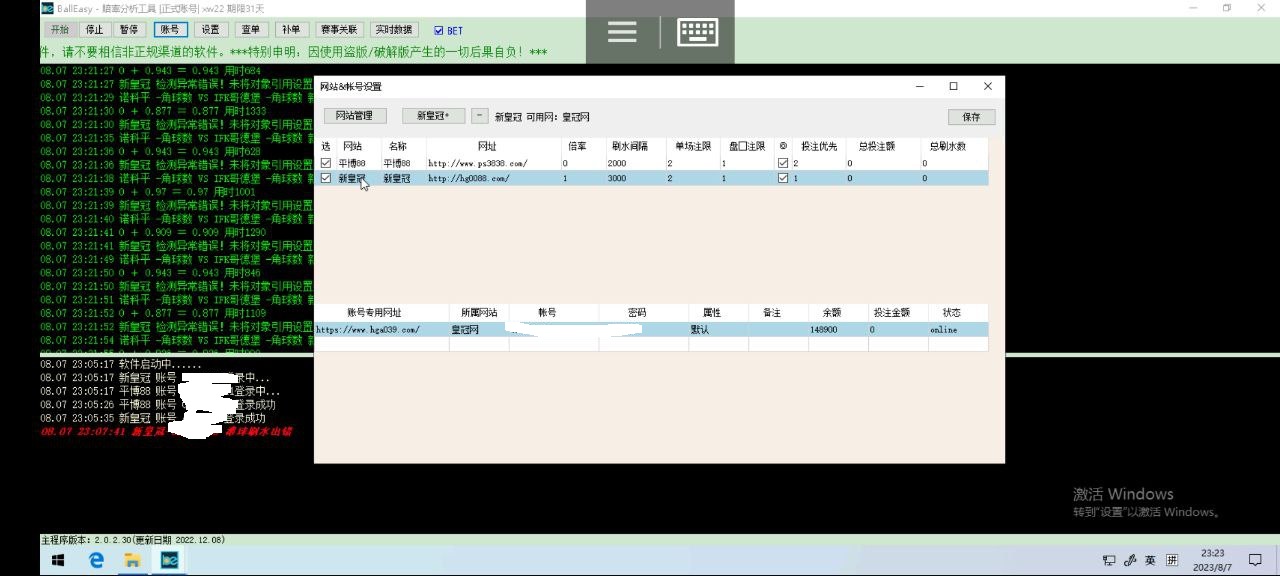The image size is (1280, 576).
Task: Click the 单场注限 column header
Action: click(x=692, y=146)
